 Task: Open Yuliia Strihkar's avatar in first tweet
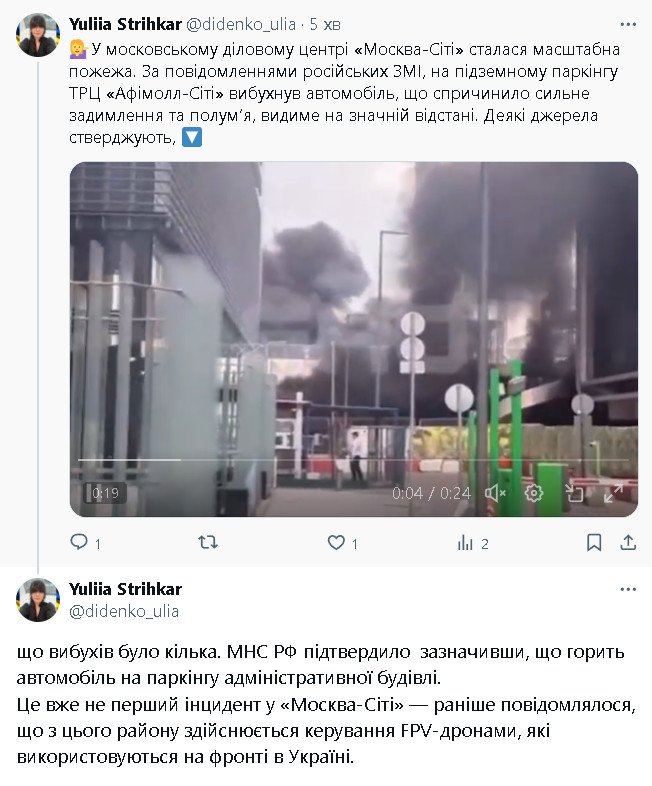point(38,36)
